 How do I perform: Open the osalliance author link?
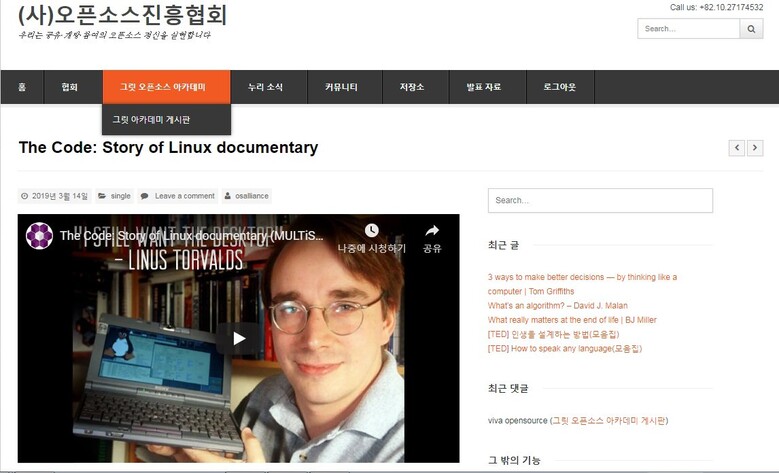[x=252, y=196]
